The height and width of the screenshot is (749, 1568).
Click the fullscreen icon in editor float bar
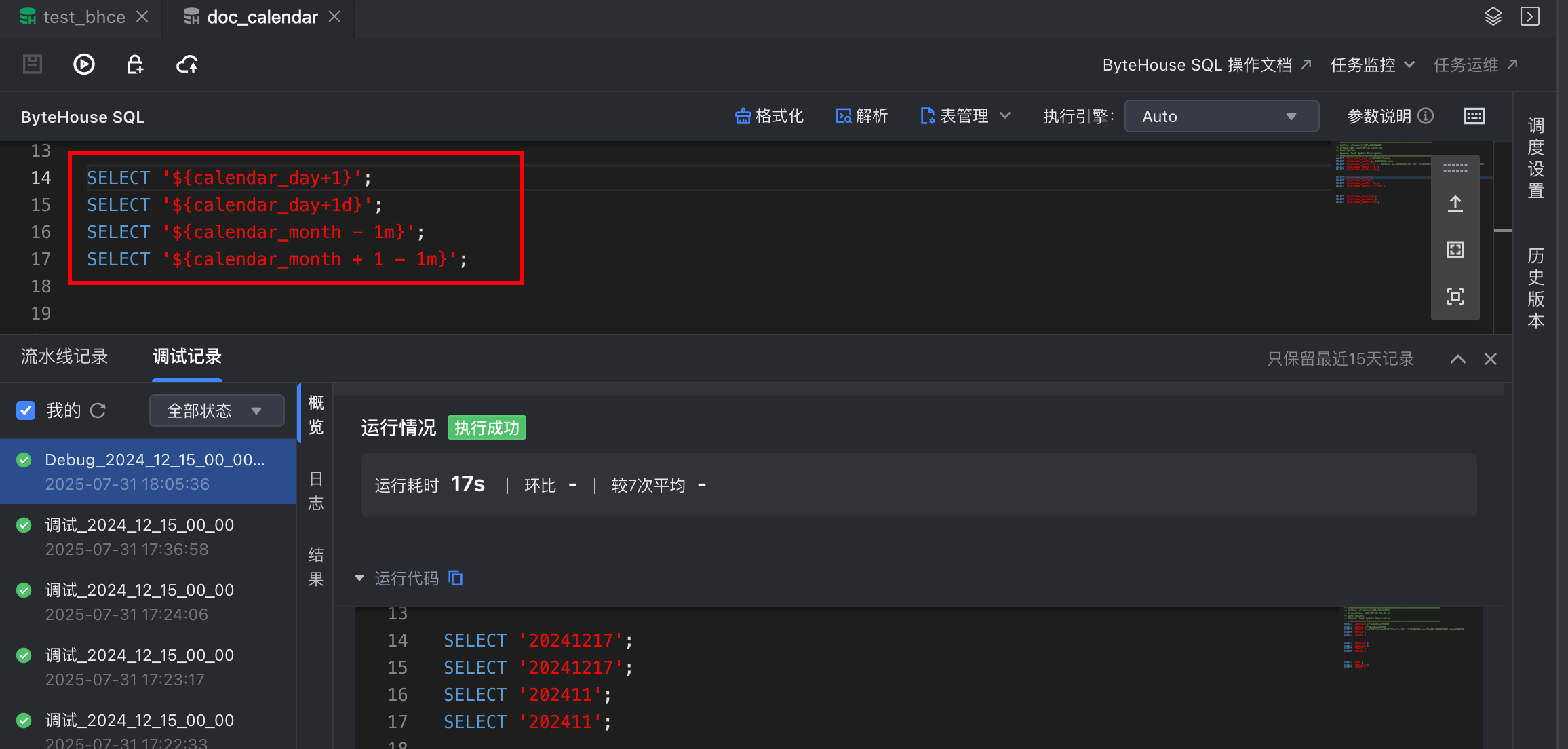[1455, 296]
